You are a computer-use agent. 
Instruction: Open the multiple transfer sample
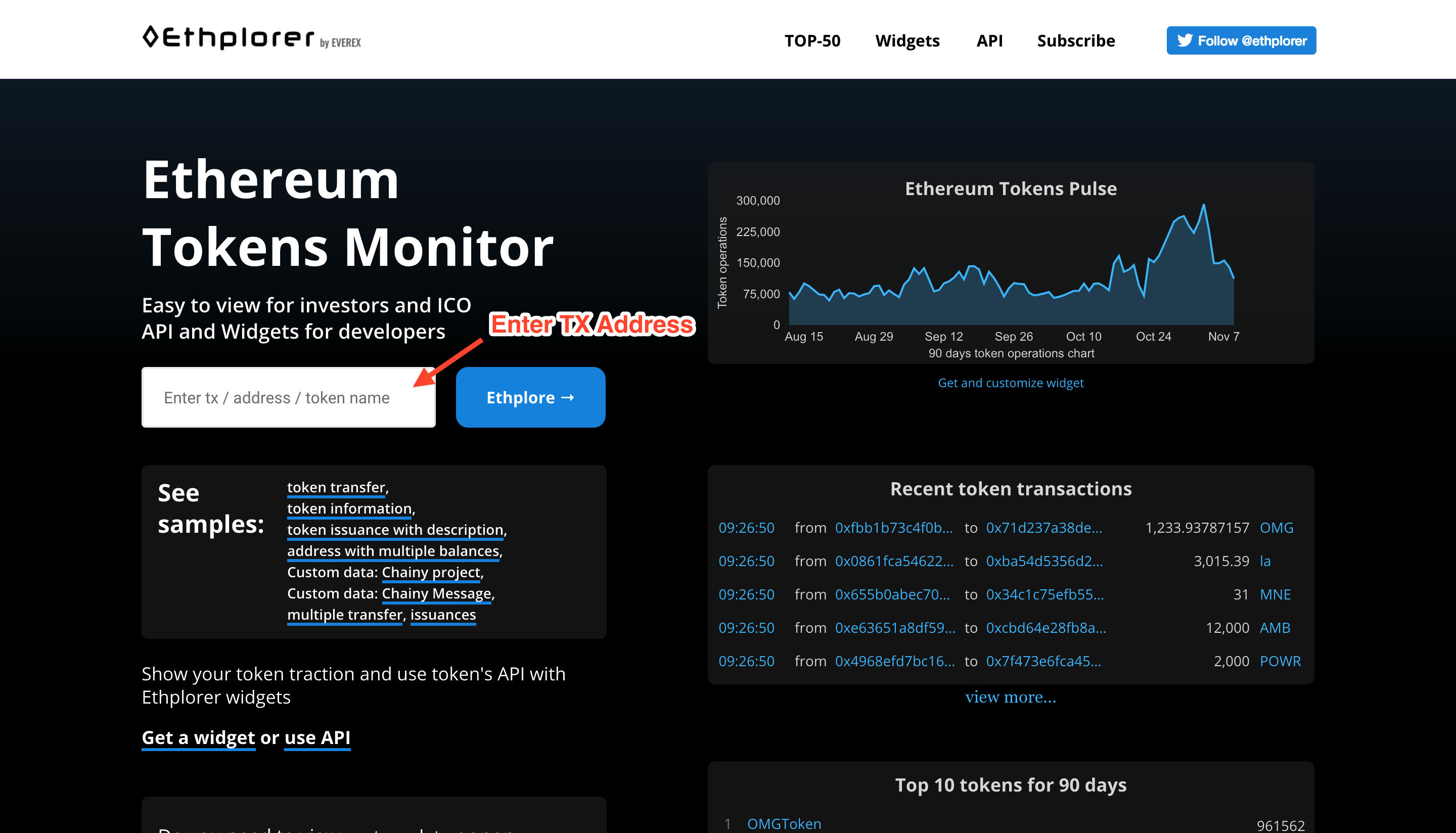coord(345,615)
